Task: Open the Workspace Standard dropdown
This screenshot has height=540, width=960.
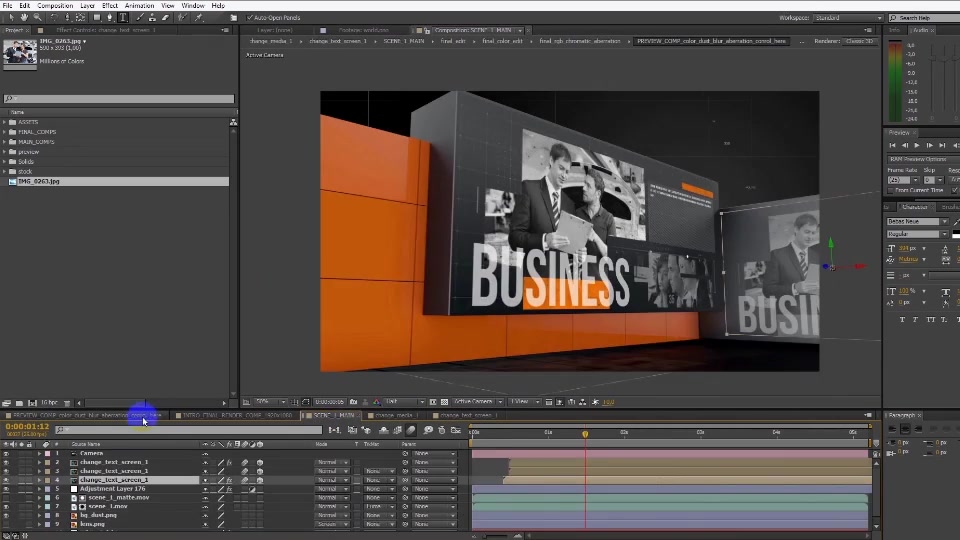Action: [x=849, y=18]
